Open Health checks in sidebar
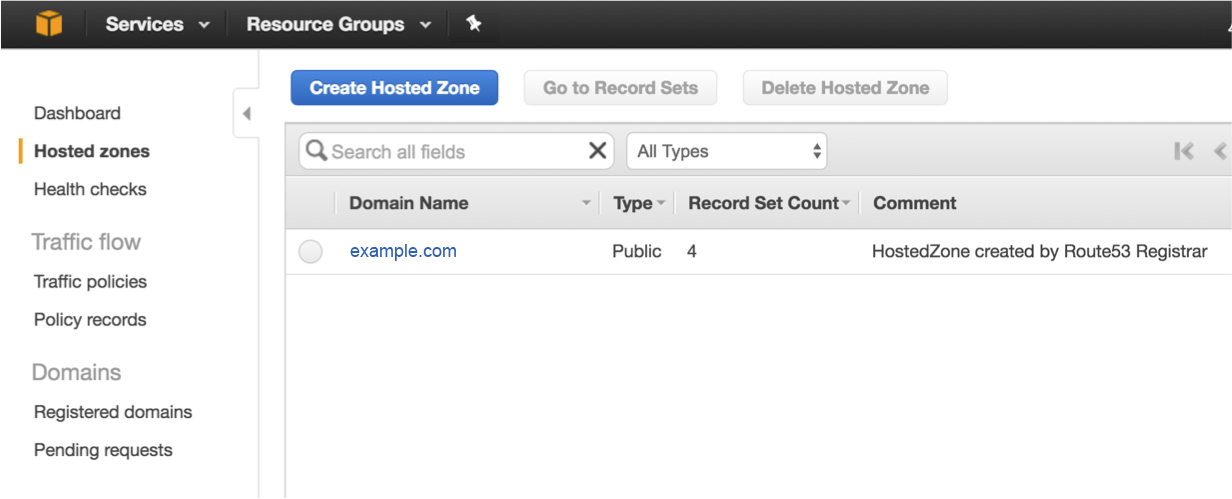Viewport: 1232px width, 499px height. 90,189
